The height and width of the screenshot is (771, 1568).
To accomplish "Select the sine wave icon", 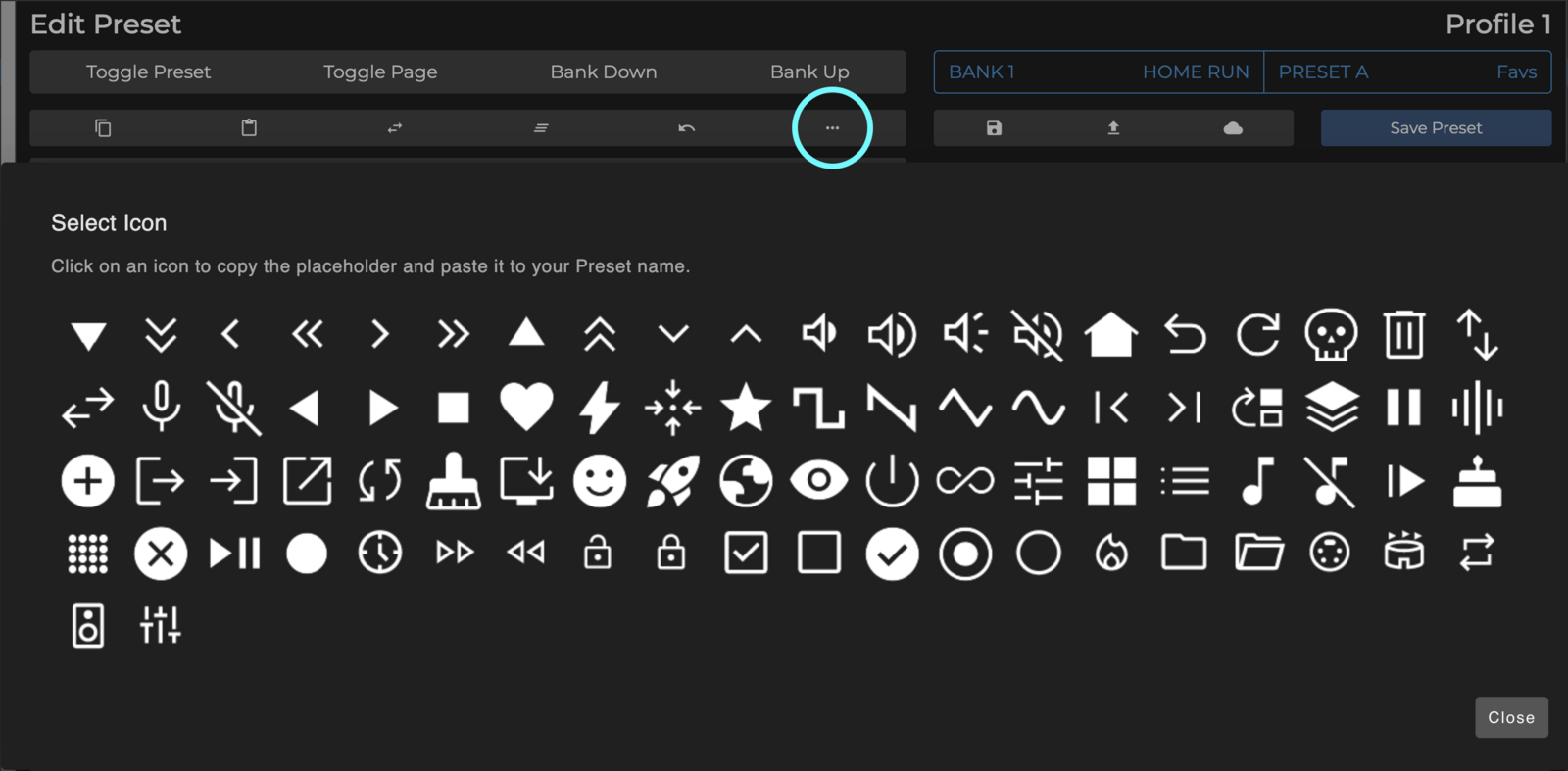I will click(1038, 408).
